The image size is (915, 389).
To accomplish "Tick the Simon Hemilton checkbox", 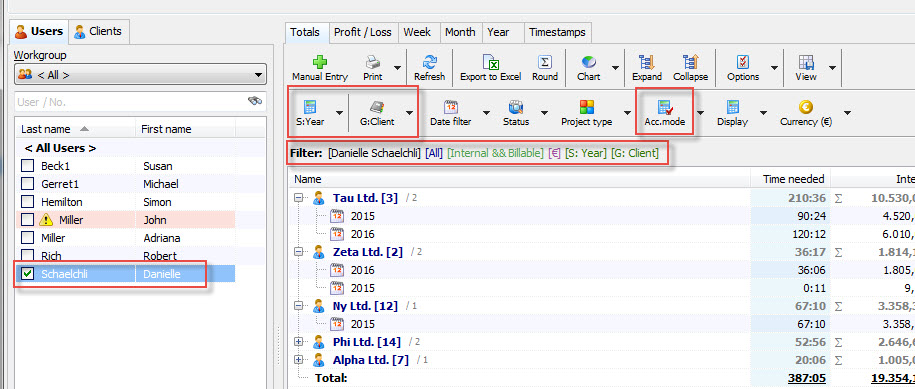I will 27,202.
